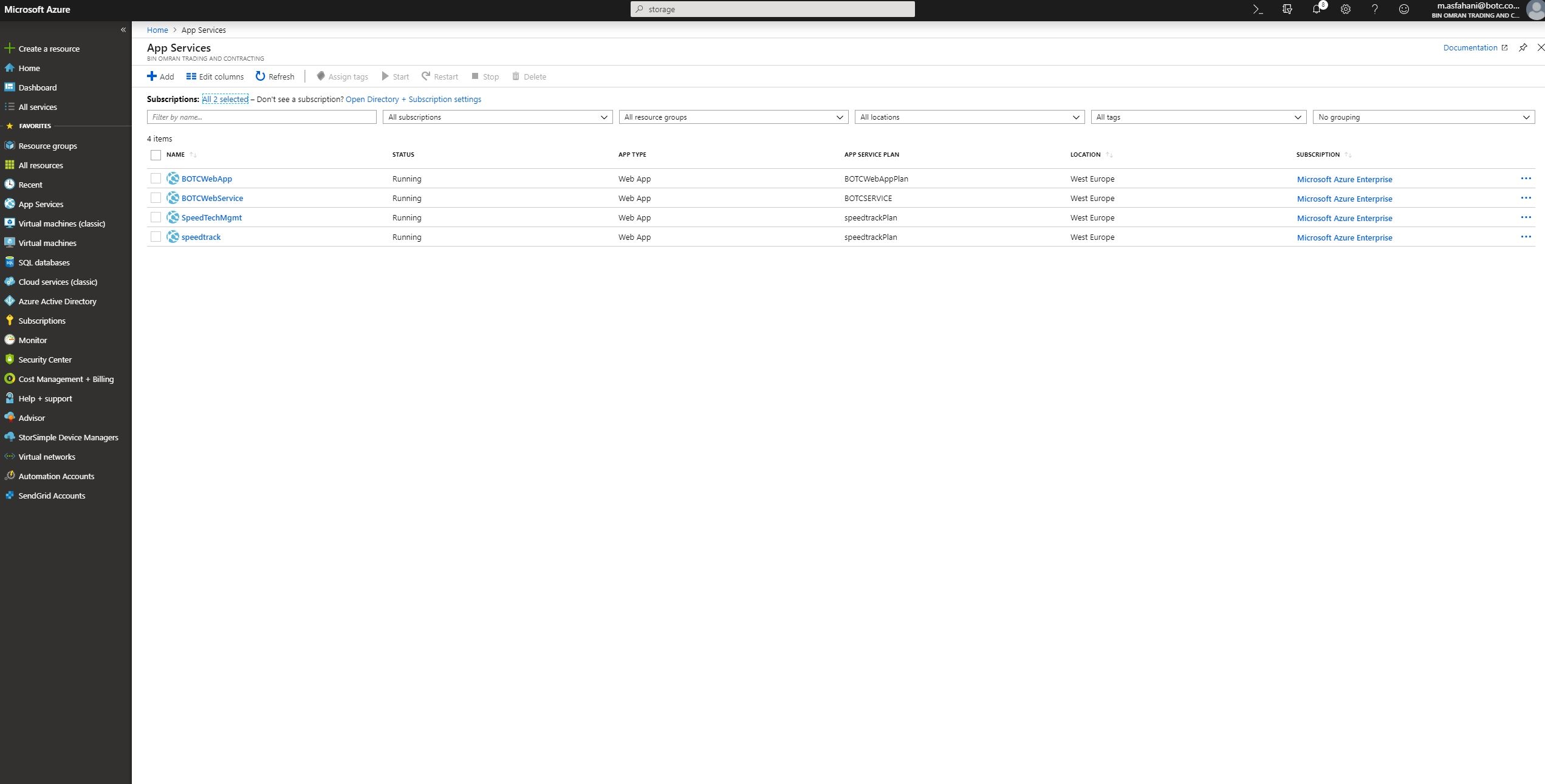
Task: Open the notifications bell icon
Action: [x=1316, y=9]
